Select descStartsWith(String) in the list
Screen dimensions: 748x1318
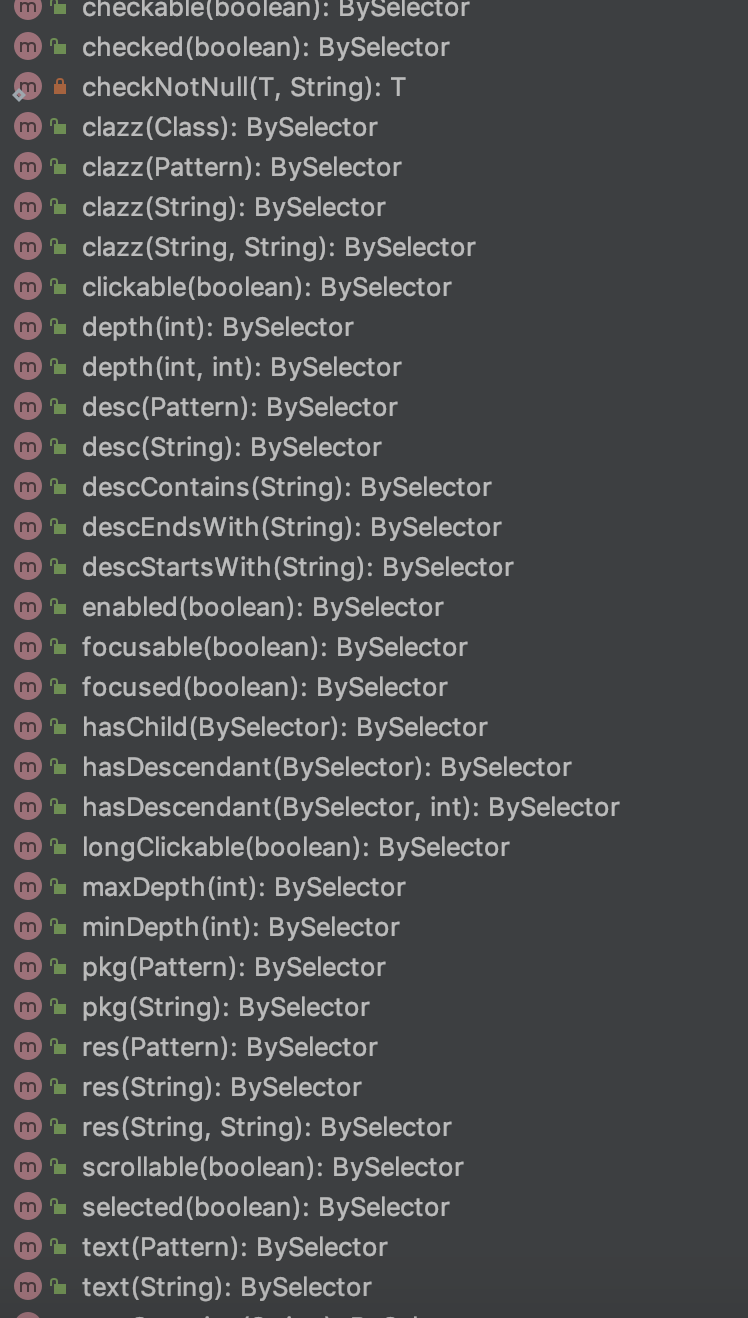pos(297,567)
